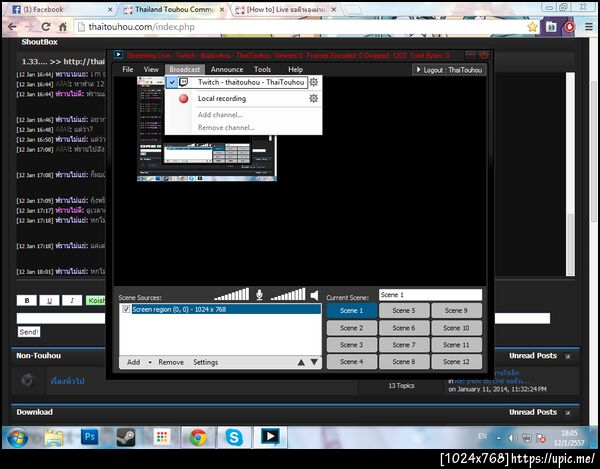Click the XSplit power button
The image size is (600, 469).
[484, 55]
